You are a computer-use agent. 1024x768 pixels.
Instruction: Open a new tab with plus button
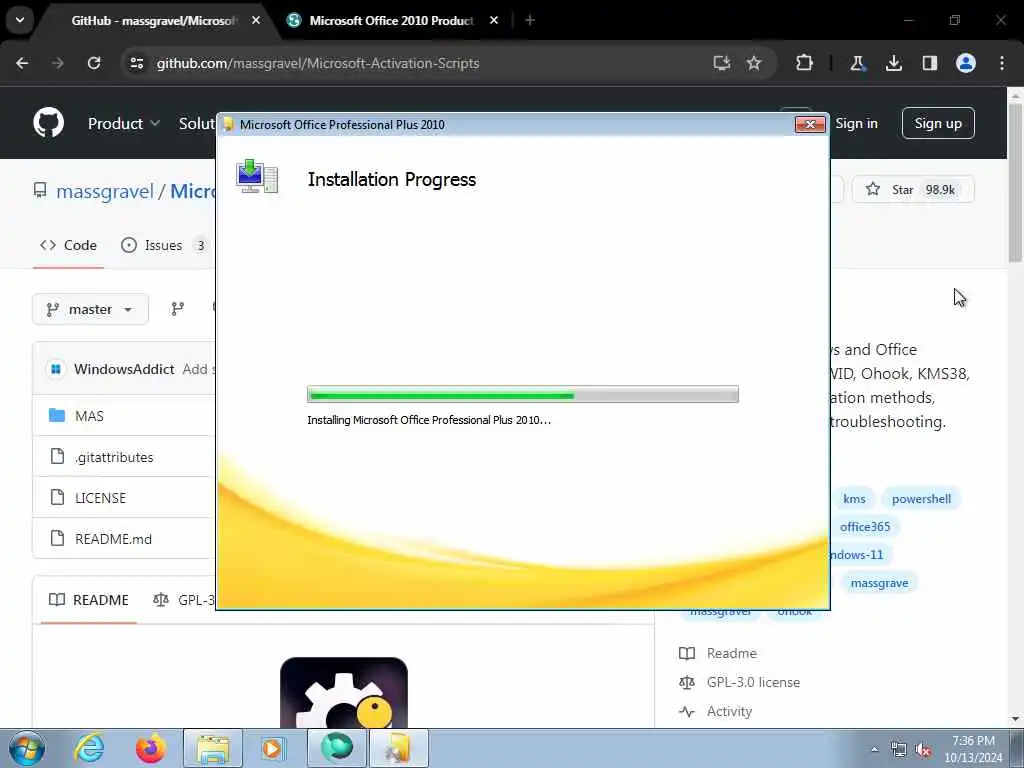(x=530, y=20)
